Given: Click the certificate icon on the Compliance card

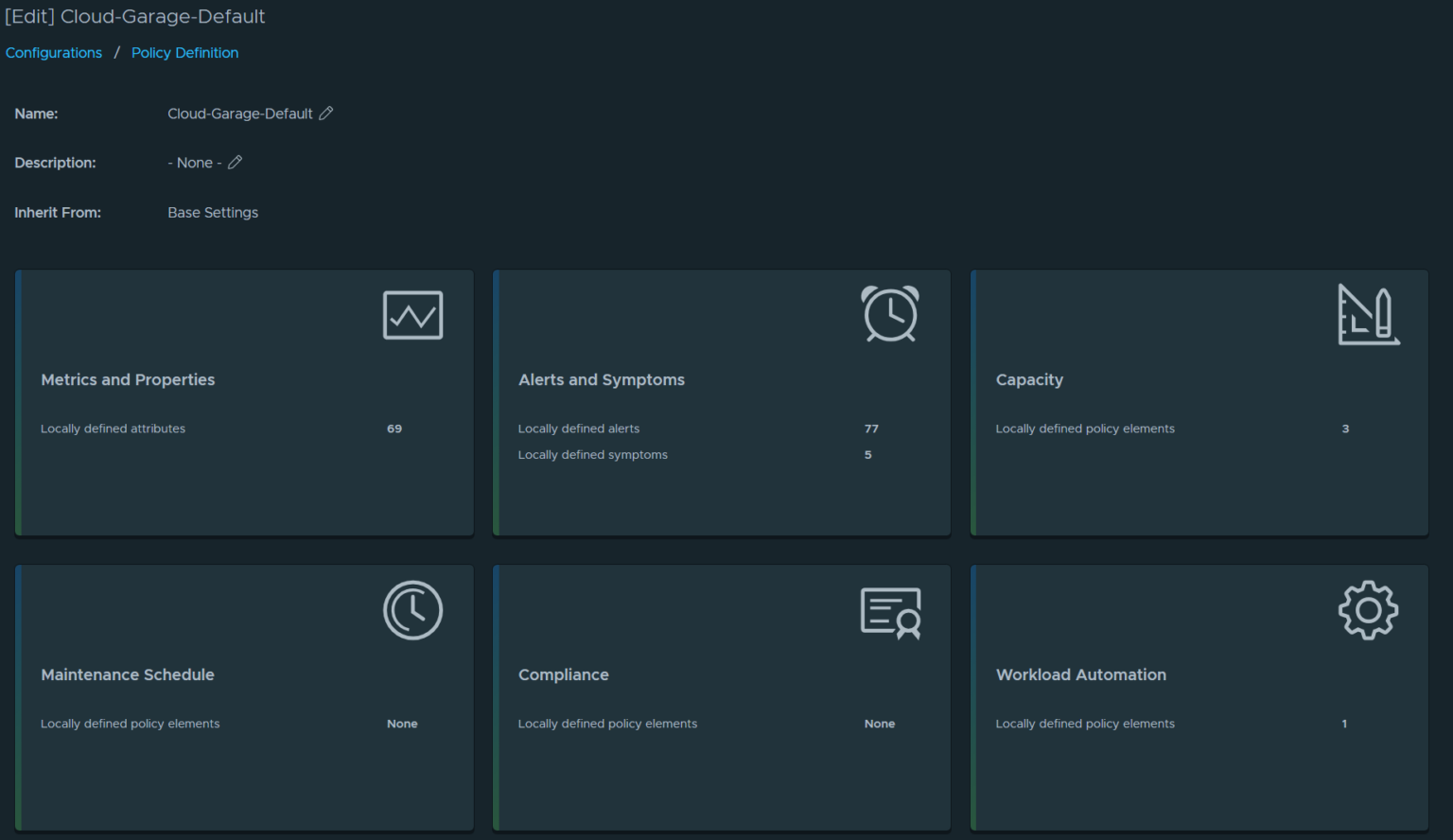Looking at the screenshot, I should point(889,613).
